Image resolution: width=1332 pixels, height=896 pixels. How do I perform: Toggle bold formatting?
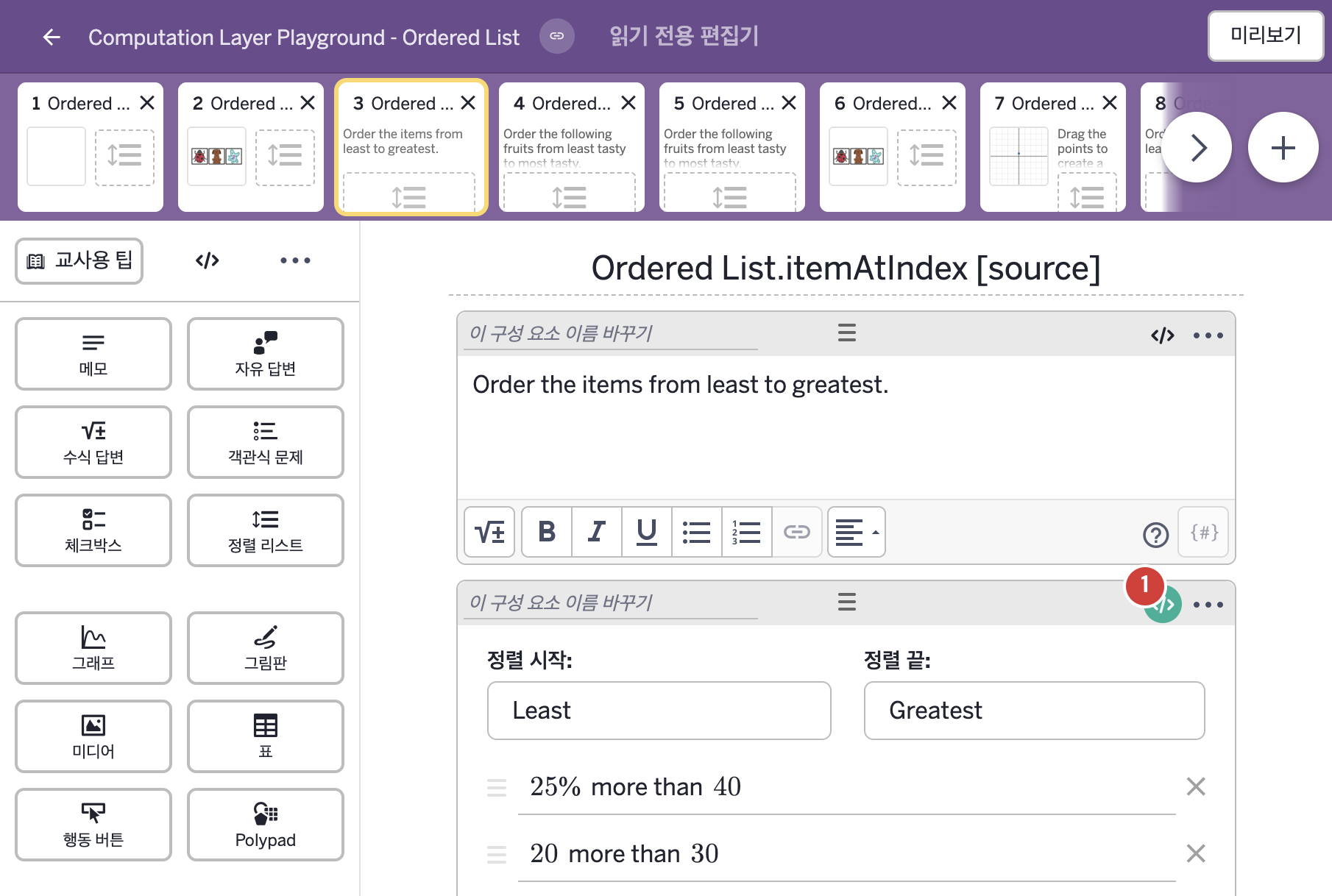(547, 532)
